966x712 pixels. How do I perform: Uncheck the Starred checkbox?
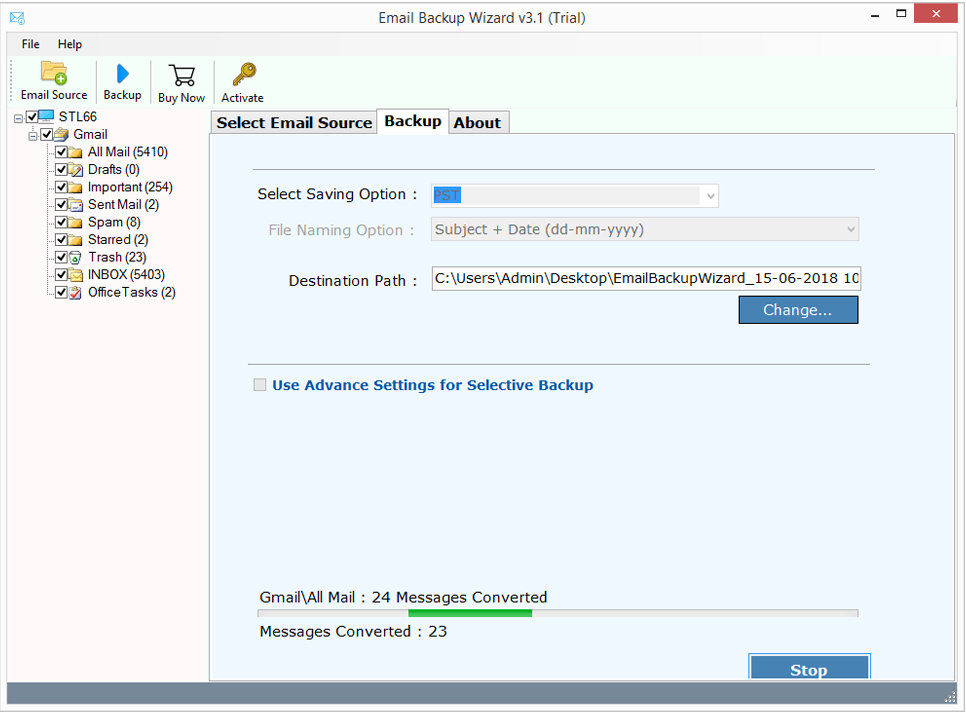(x=61, y=240)
